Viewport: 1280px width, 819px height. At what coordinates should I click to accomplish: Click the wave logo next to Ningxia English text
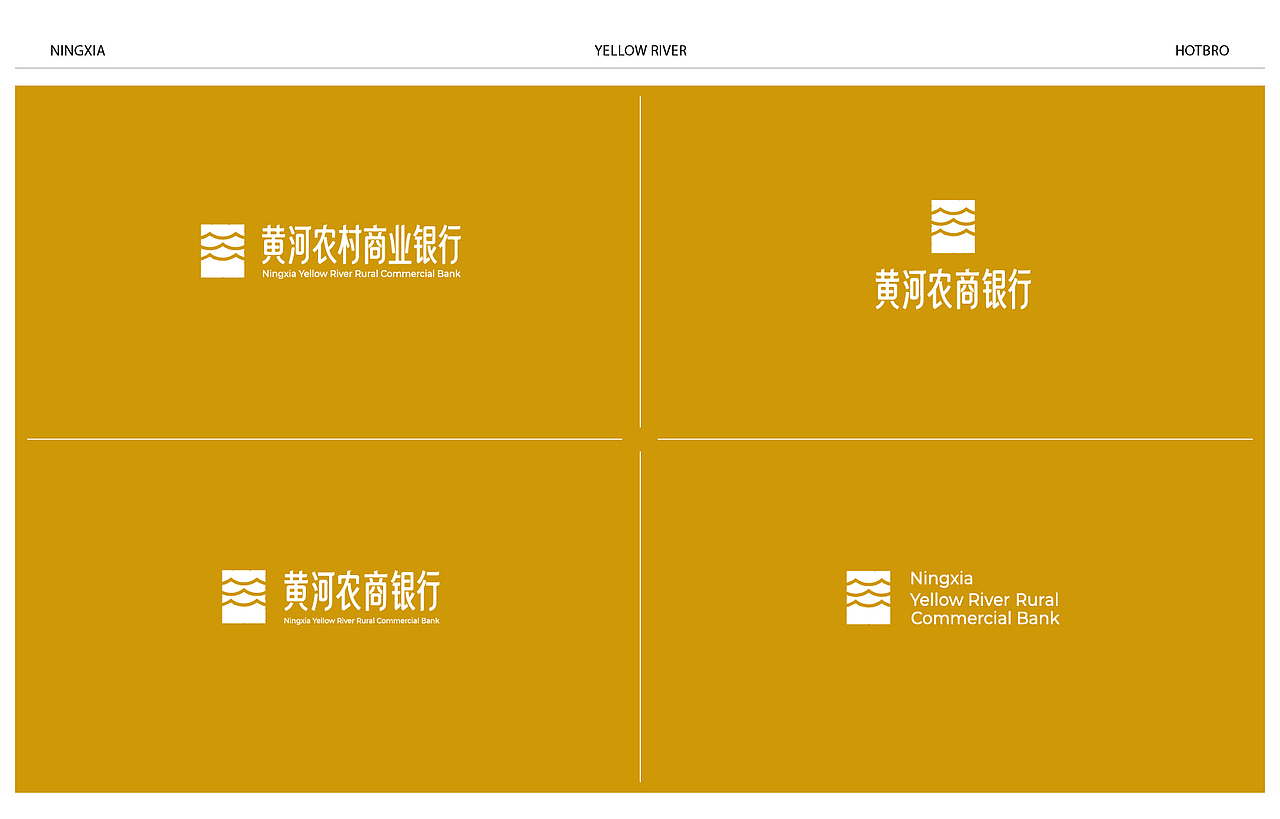click(868, 598)
